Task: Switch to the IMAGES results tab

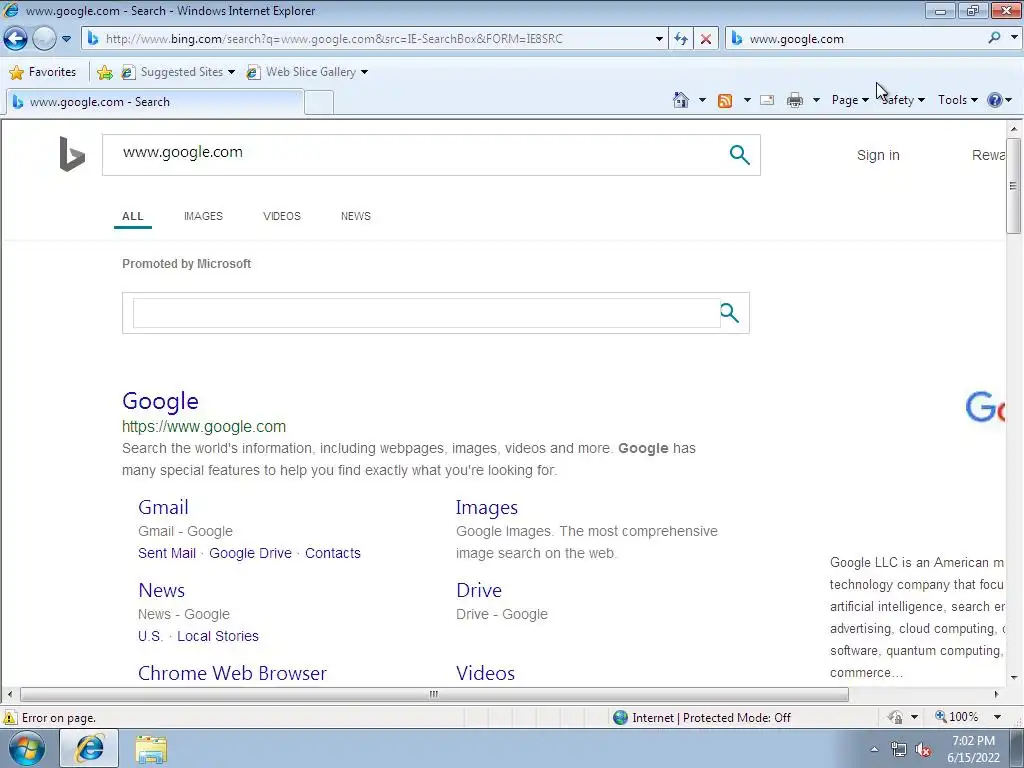Action: click(203, 216)
